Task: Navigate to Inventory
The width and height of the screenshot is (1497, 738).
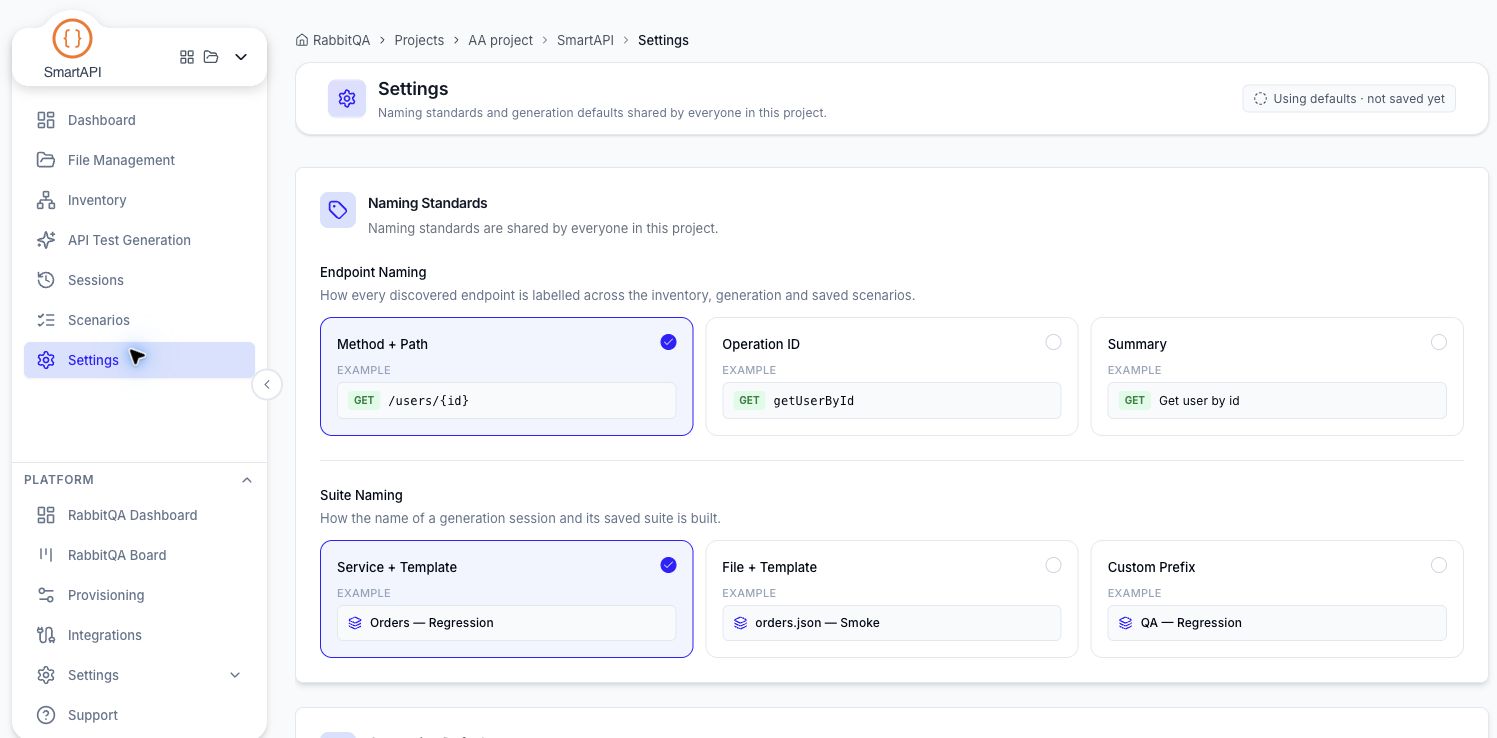Action: [139, 200]
